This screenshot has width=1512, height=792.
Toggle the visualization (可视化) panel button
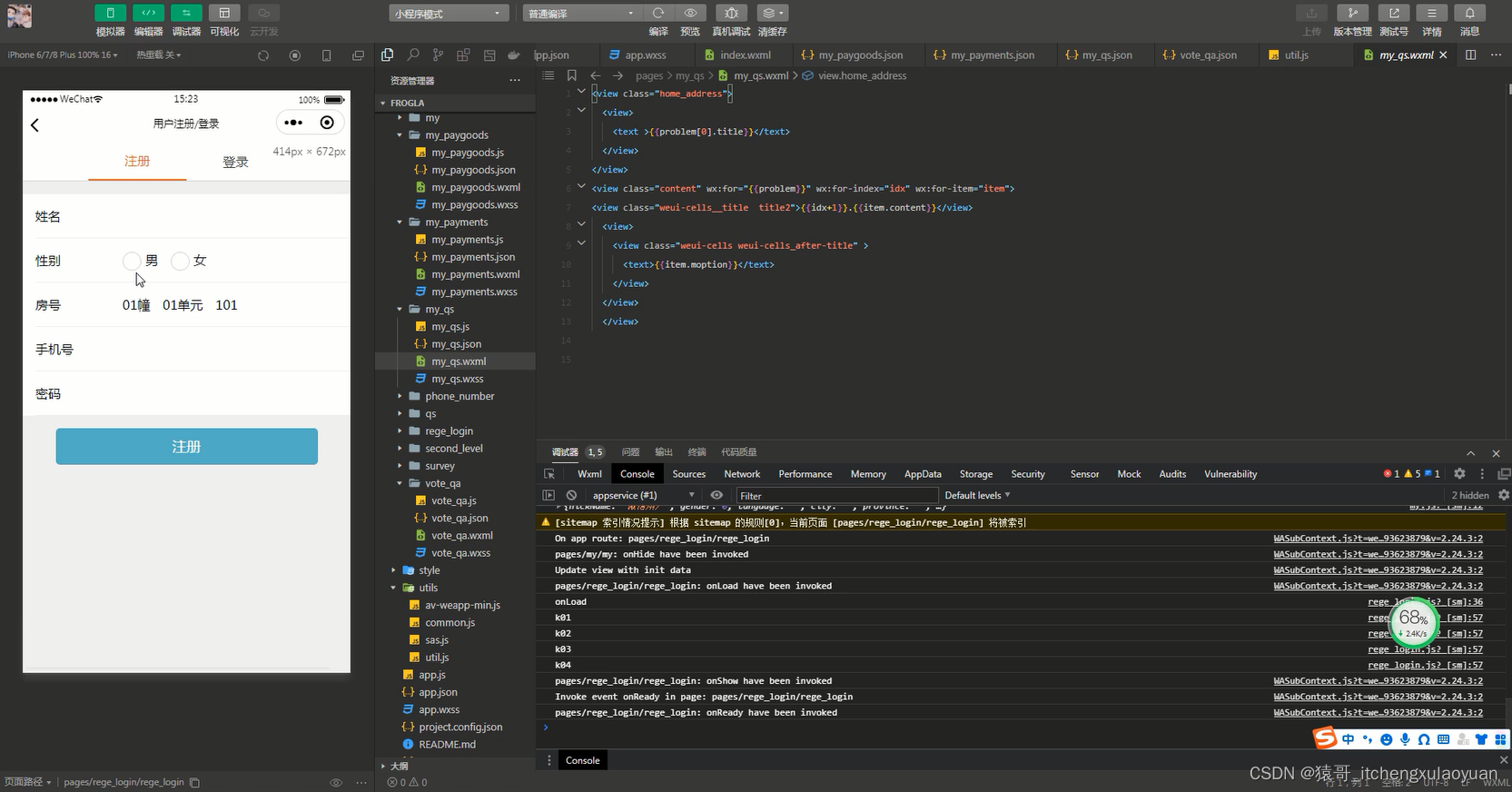[x=224, y=13]
